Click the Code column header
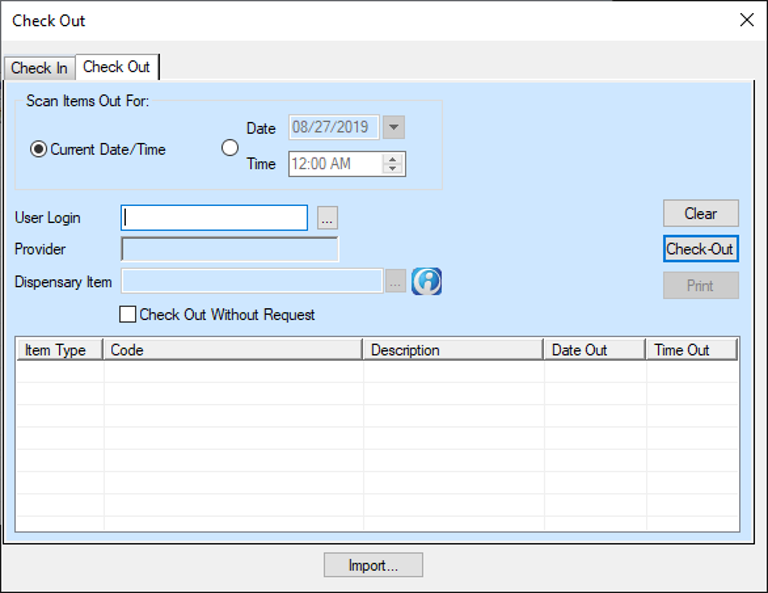 (232, 350)
